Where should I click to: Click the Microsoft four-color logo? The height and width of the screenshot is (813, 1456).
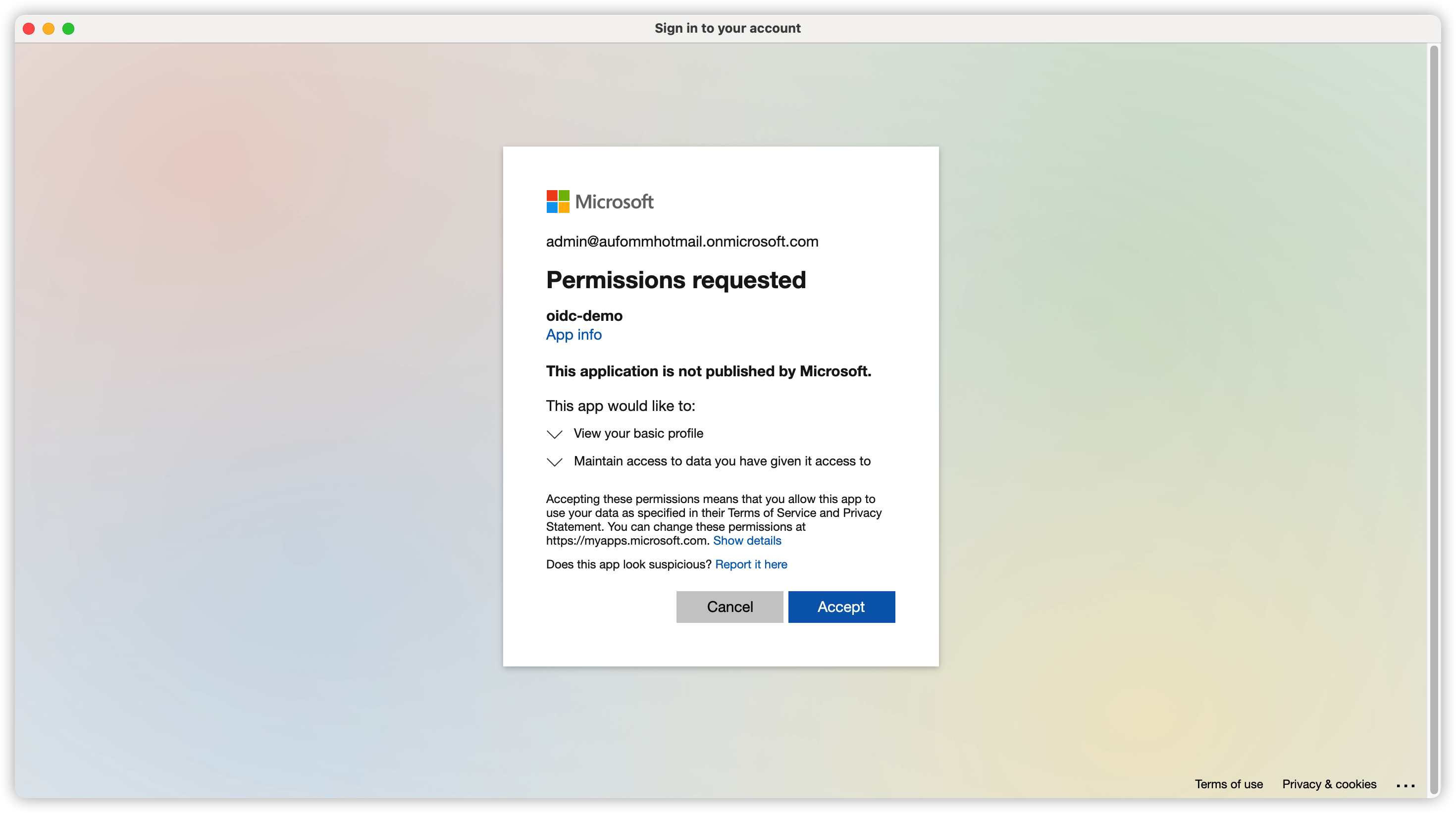click(557, 202)
